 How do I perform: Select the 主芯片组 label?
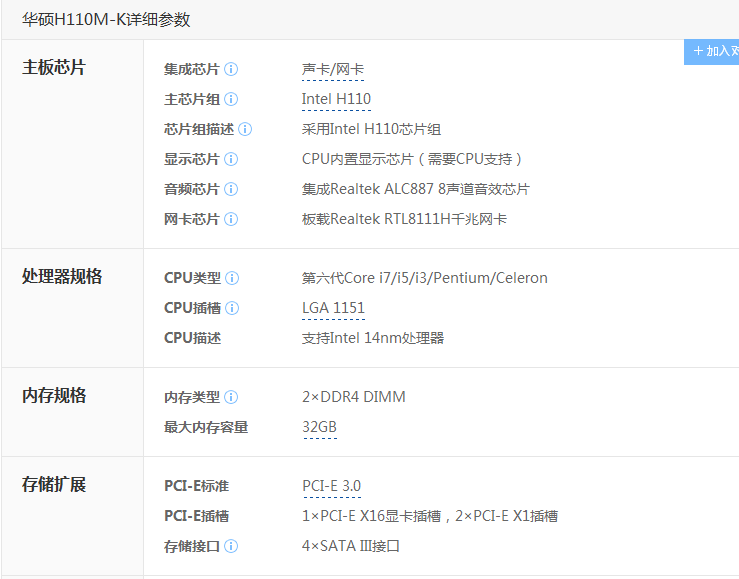pos(192,99)
